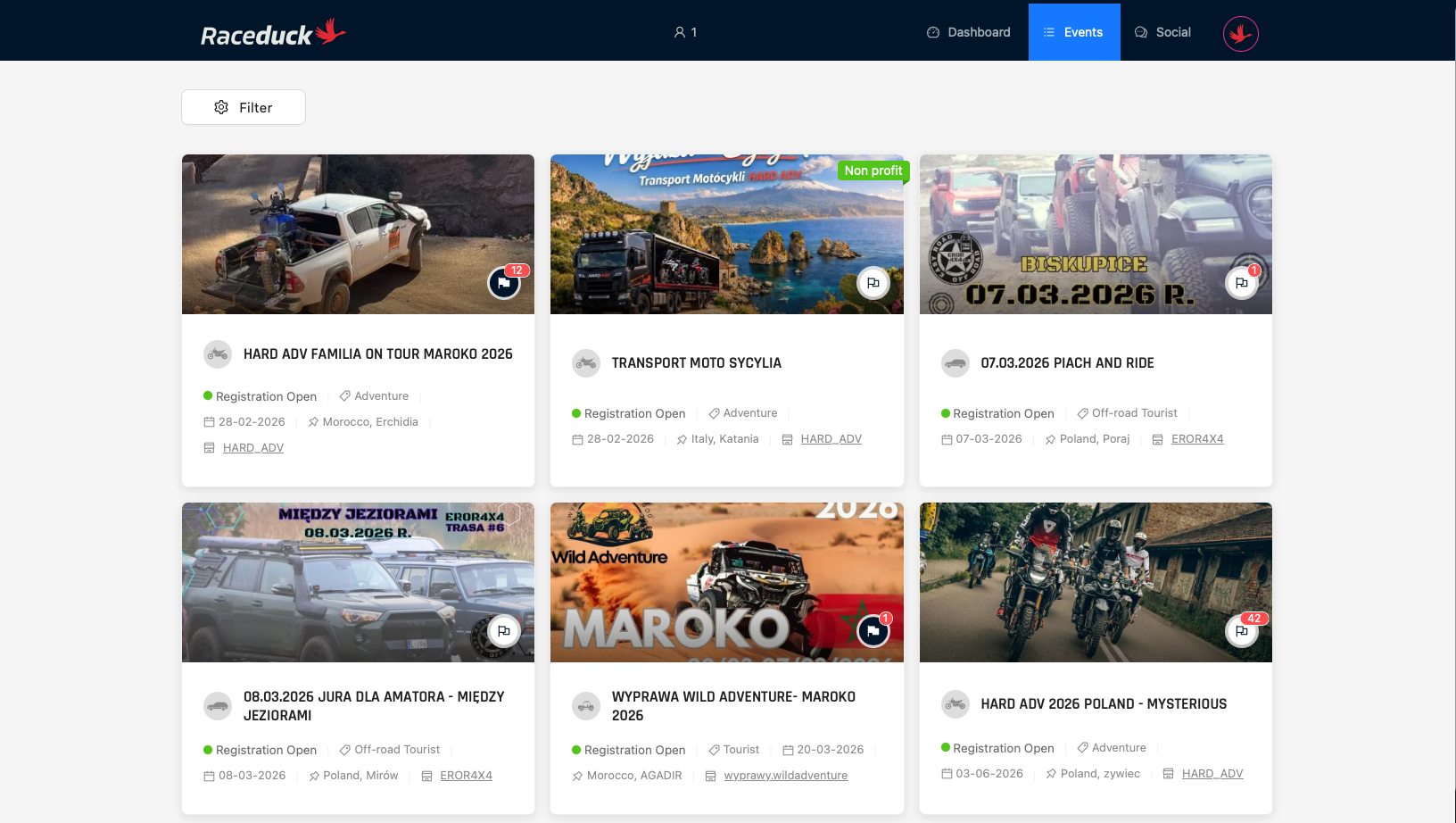This screenshot has height=823, width=1456.
Task: Toggle the flag with count 42 on MYSTERIOUS card
Action: 1242,630
